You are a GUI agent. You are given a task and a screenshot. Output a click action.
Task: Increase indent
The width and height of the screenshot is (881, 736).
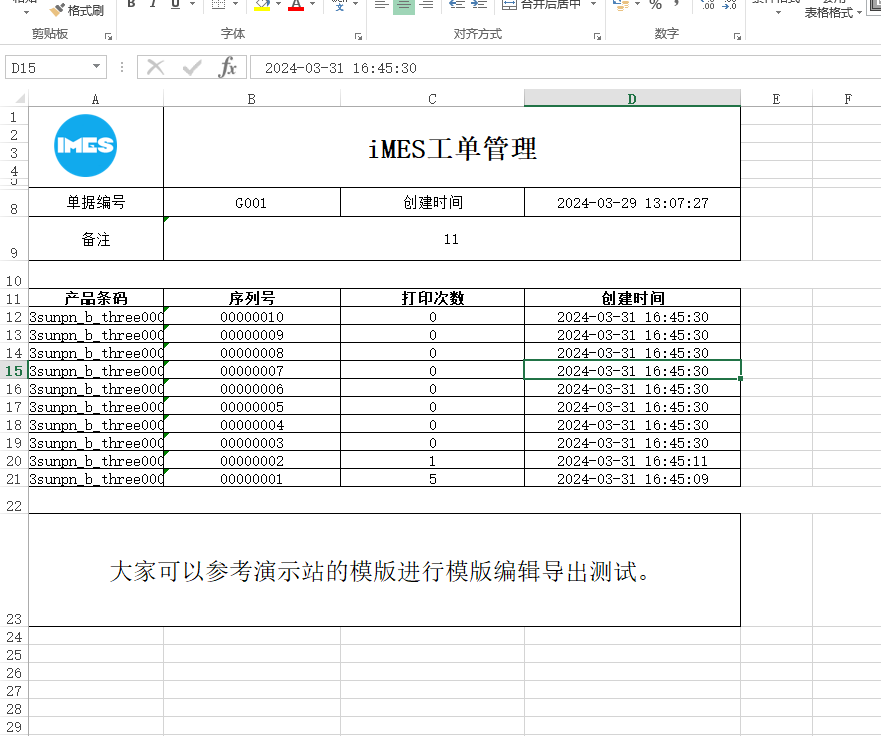point(479,5)
